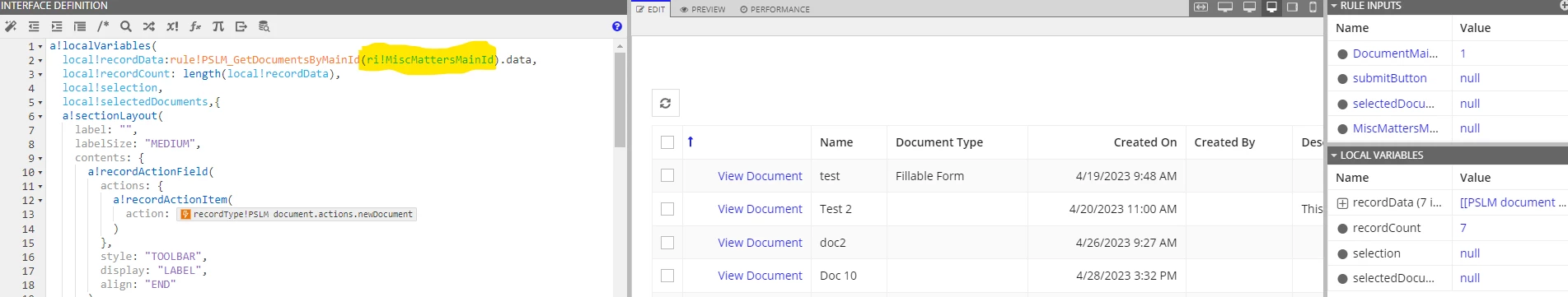The width and height of the screenshot is (1568, 297).
Task: Tick the checkbox for row 'test'
Action: 667,175
